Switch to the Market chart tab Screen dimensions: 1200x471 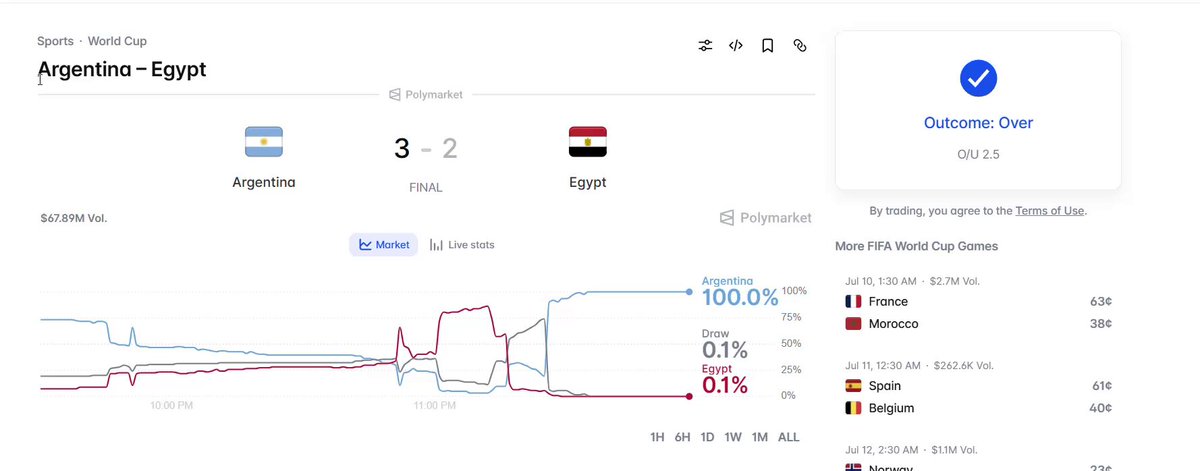pyautogui.click(x=384, y=245)
